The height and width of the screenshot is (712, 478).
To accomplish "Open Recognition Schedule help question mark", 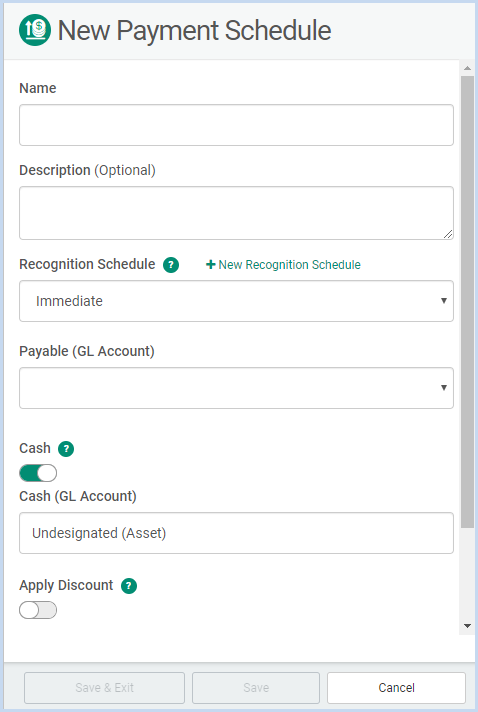I will [x=171, y=265].
